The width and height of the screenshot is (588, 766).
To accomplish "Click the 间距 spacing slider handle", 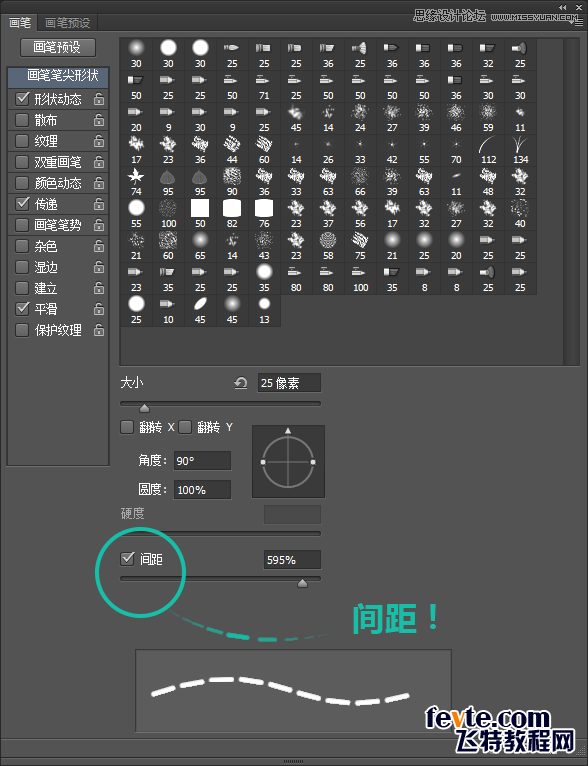I will [x=303, y=582].
